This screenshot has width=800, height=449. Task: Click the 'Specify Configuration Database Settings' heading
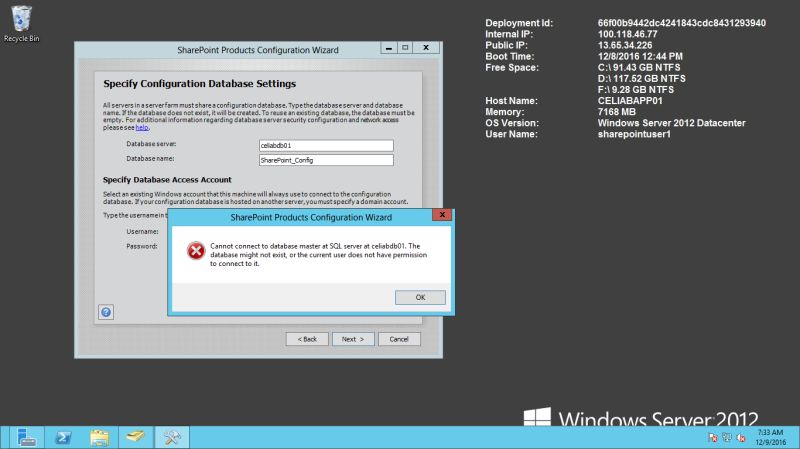coord(199,84)
